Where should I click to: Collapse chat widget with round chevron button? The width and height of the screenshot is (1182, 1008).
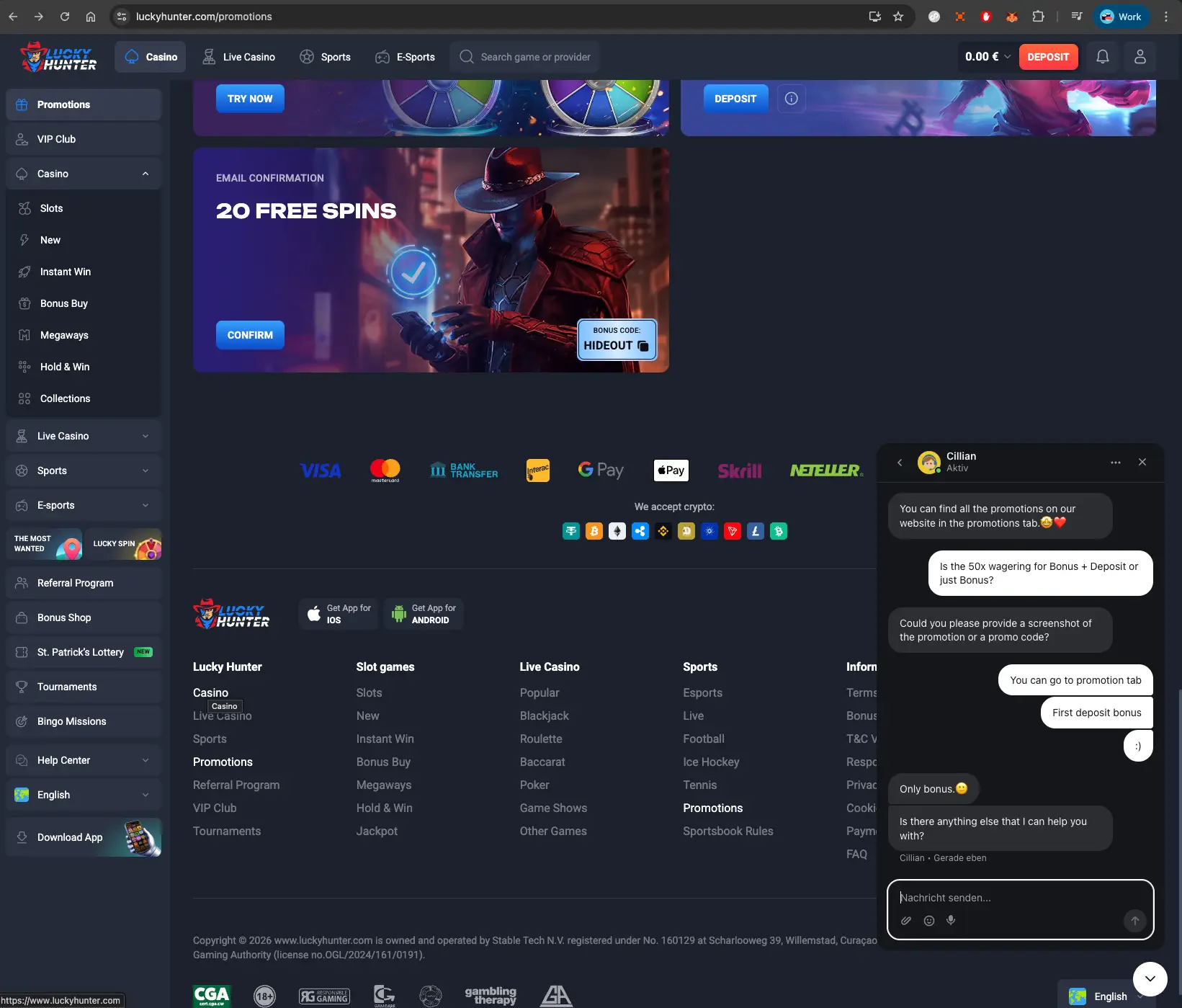[x=1150, y=978]
